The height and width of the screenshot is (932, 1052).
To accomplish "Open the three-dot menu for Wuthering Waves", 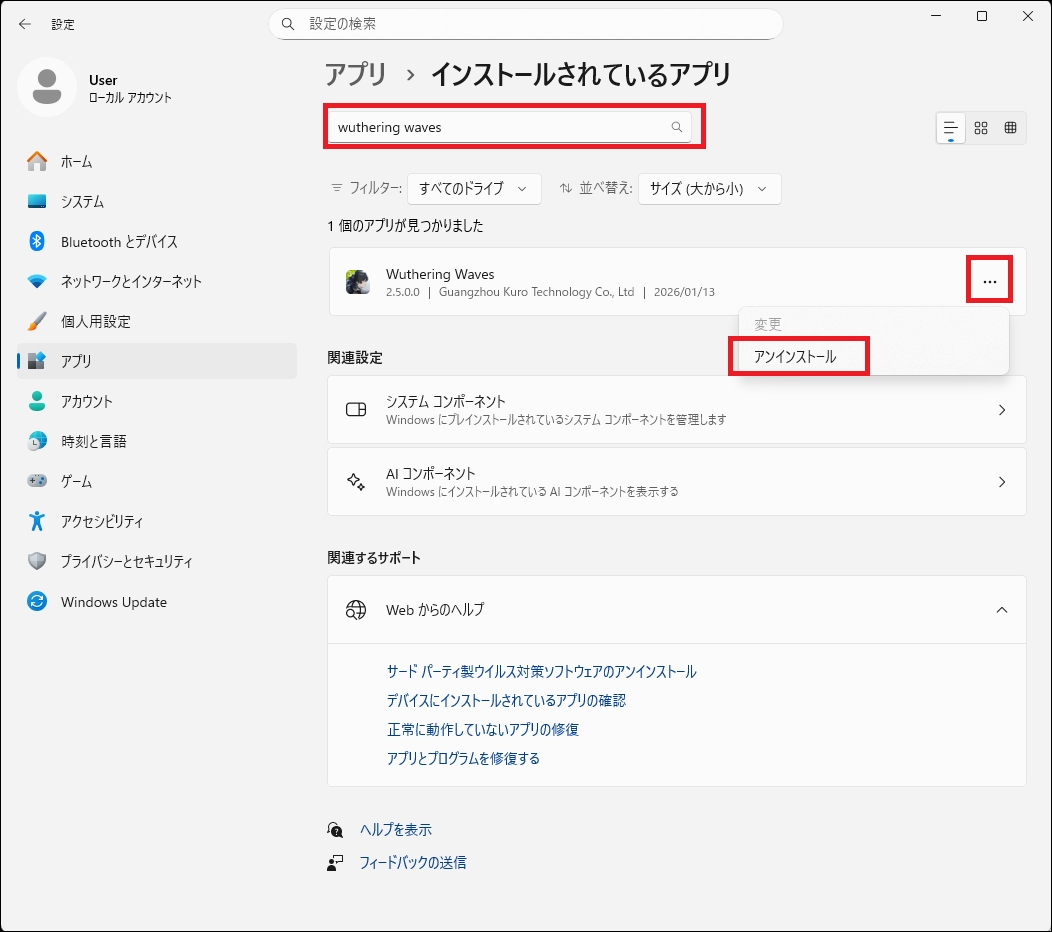I will 989,282.
